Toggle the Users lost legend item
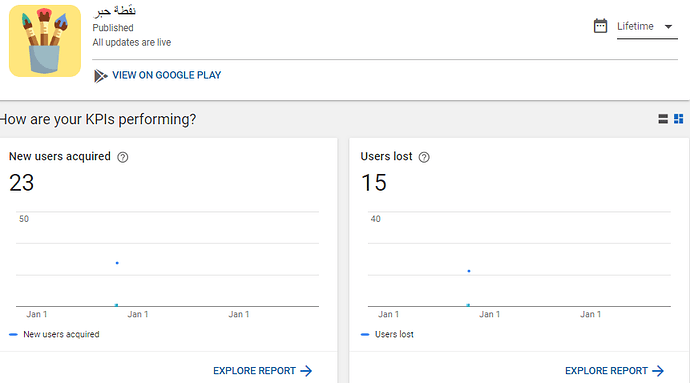690x383 pixels. pyautogui.click(x=387, y=335)
